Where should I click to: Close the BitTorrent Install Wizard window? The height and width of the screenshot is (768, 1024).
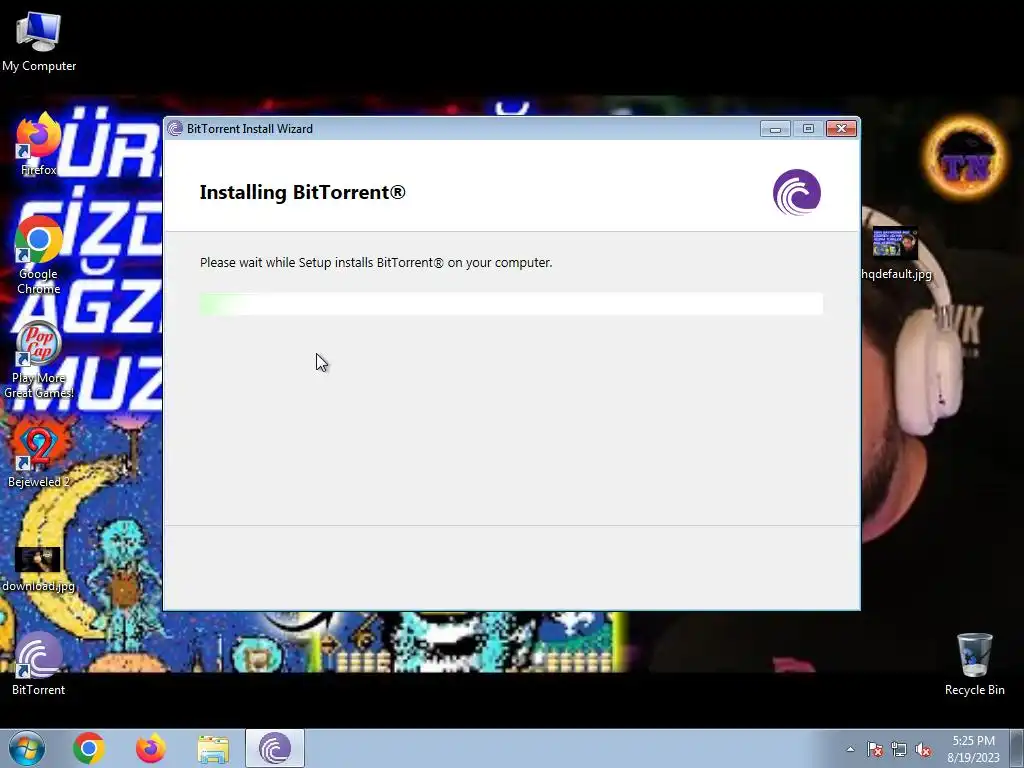(x=841, y=129)
